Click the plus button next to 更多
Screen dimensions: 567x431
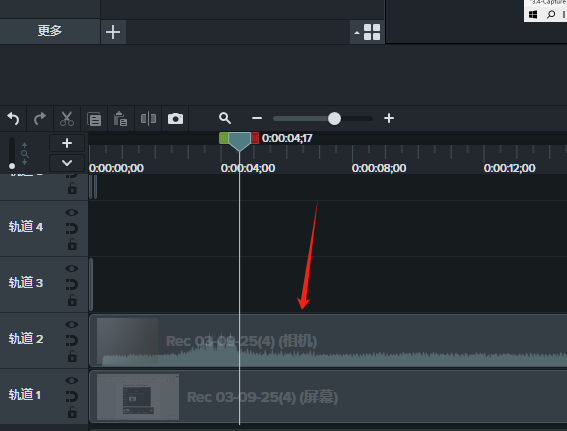tap(113, 32)
